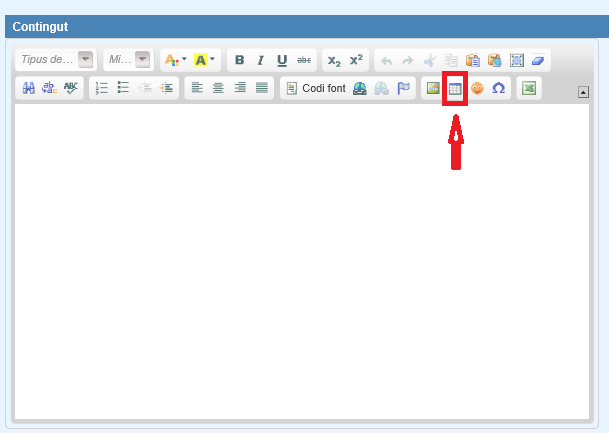Insert a hyperlink with the globe-link icon
Viewport: 609px width, 433px height.
pos(360,88)
